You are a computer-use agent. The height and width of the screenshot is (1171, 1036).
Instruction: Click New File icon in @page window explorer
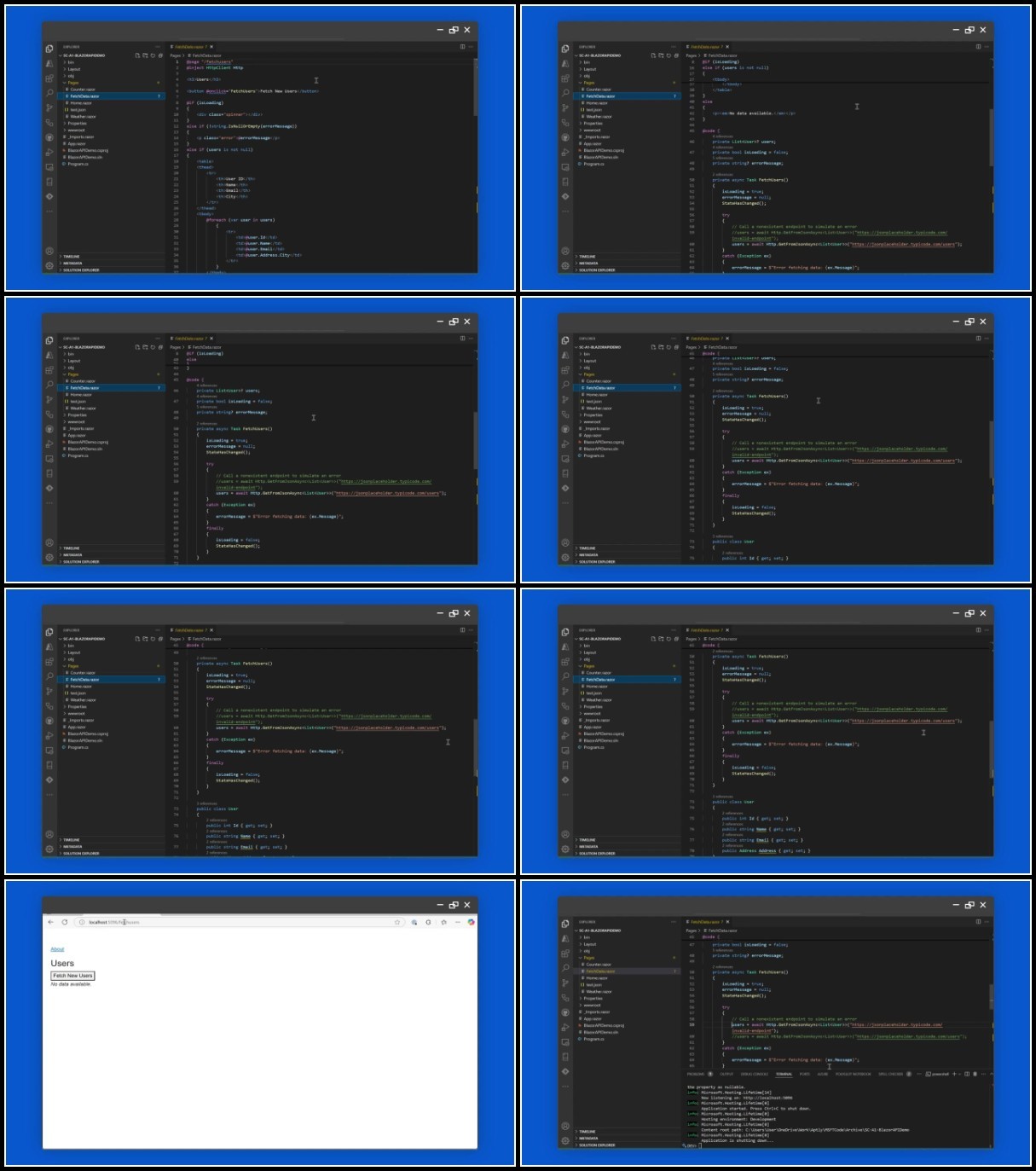click(137, 55)
